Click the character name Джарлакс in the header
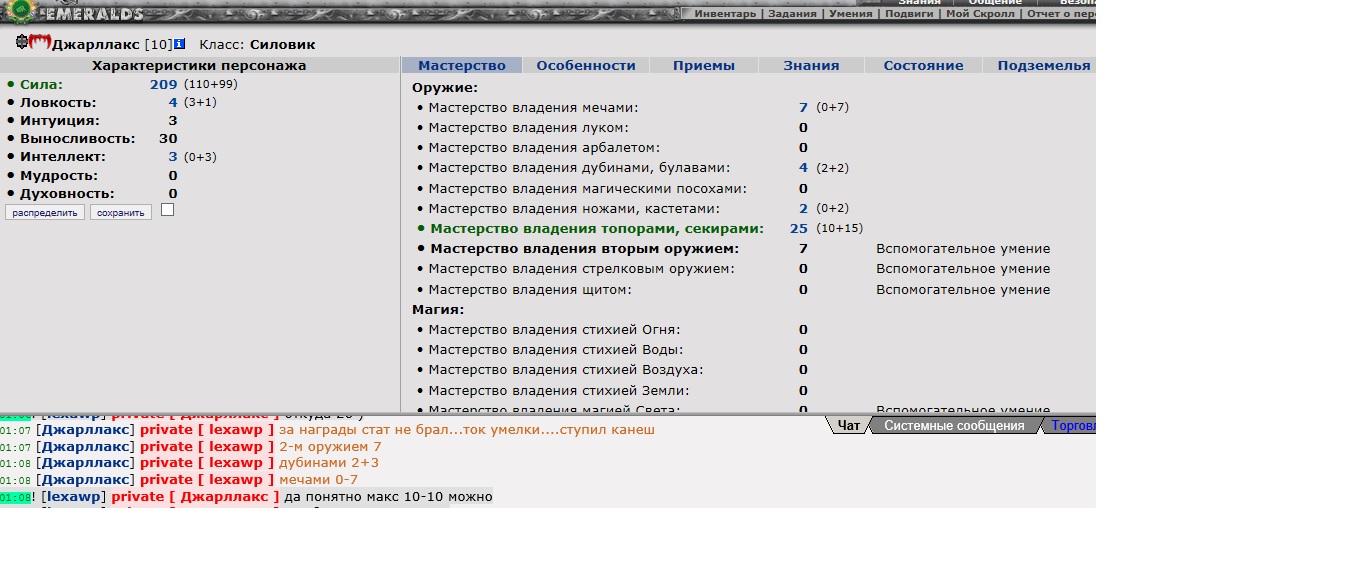This screenshot has width=1351, height=579. click(96, 44)
